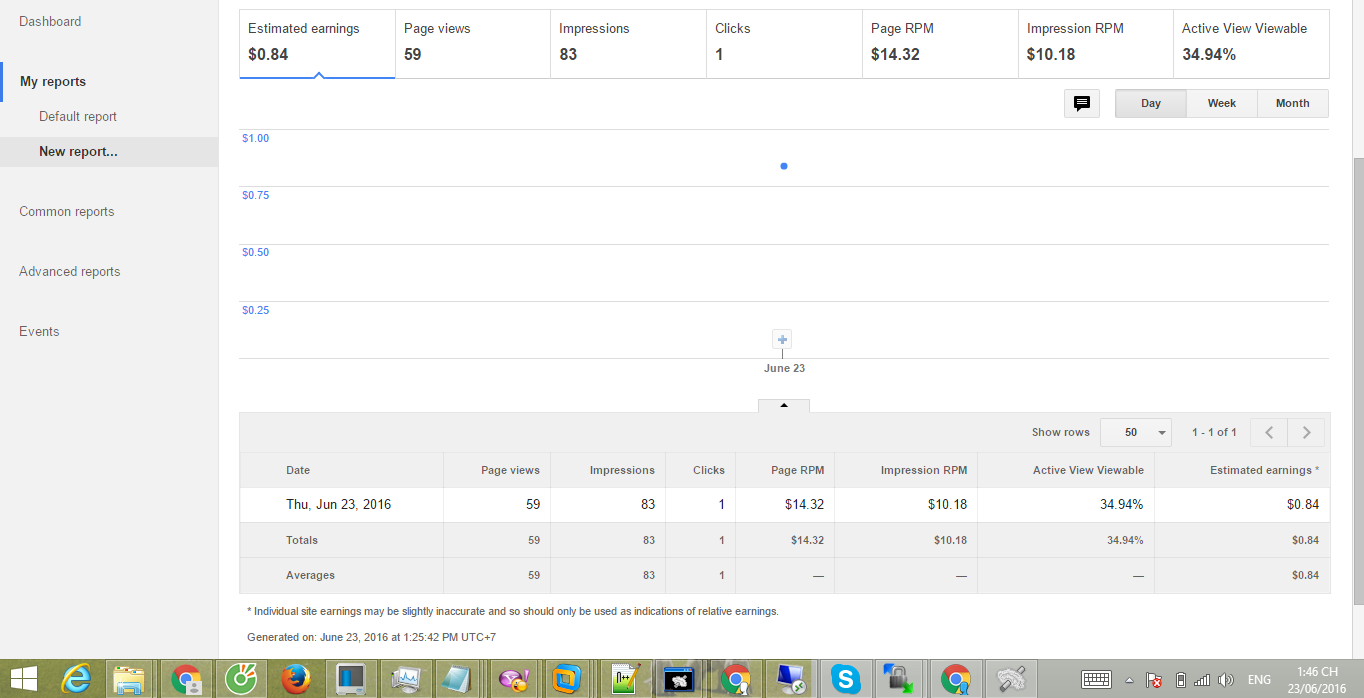Show hidden system tray icons
This screenshot has height=698, width=1364.
click(1130, 680)
